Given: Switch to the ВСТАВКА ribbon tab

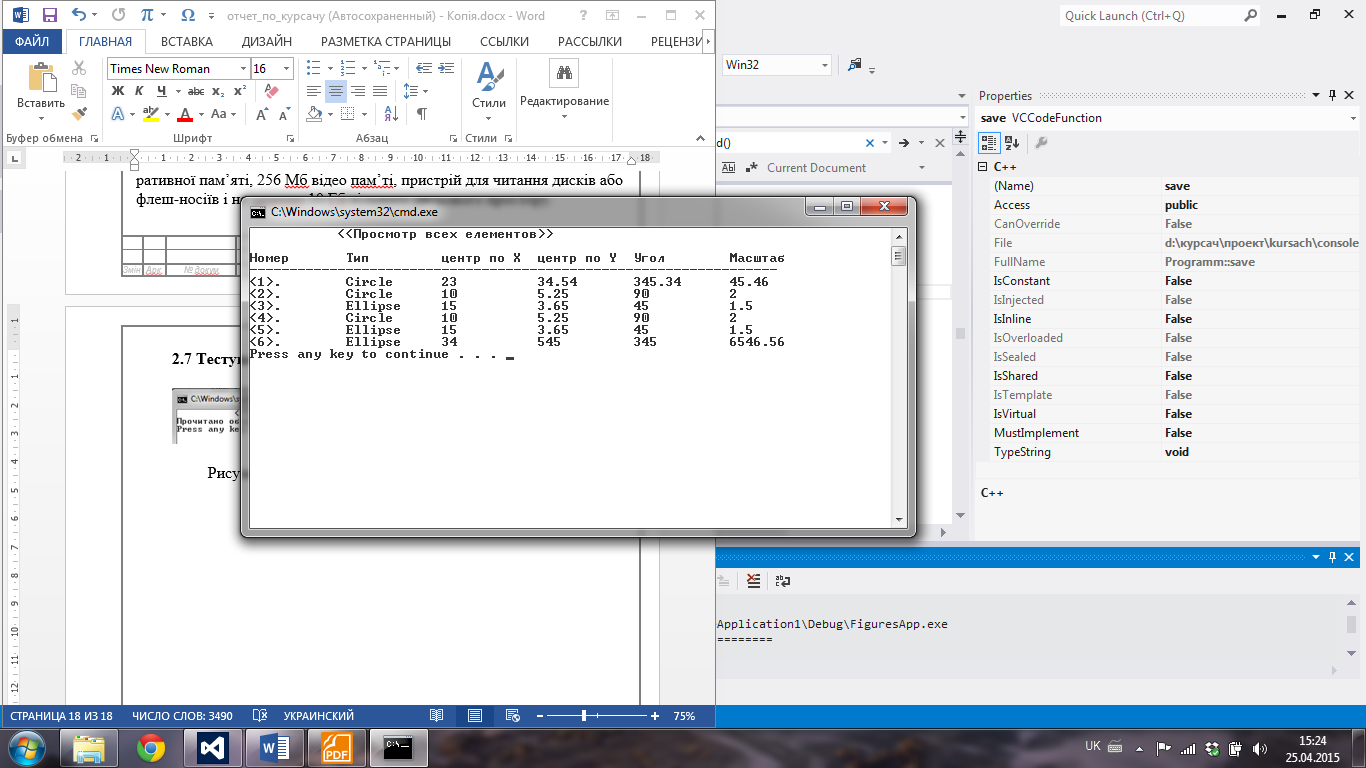Looking at the screenshot, I should (x=187, y=41).
